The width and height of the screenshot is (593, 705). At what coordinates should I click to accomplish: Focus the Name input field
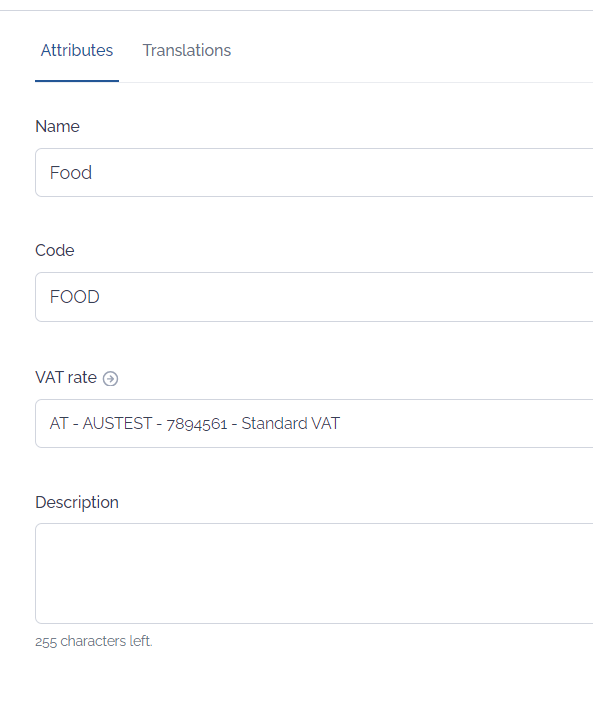point(314,173)
